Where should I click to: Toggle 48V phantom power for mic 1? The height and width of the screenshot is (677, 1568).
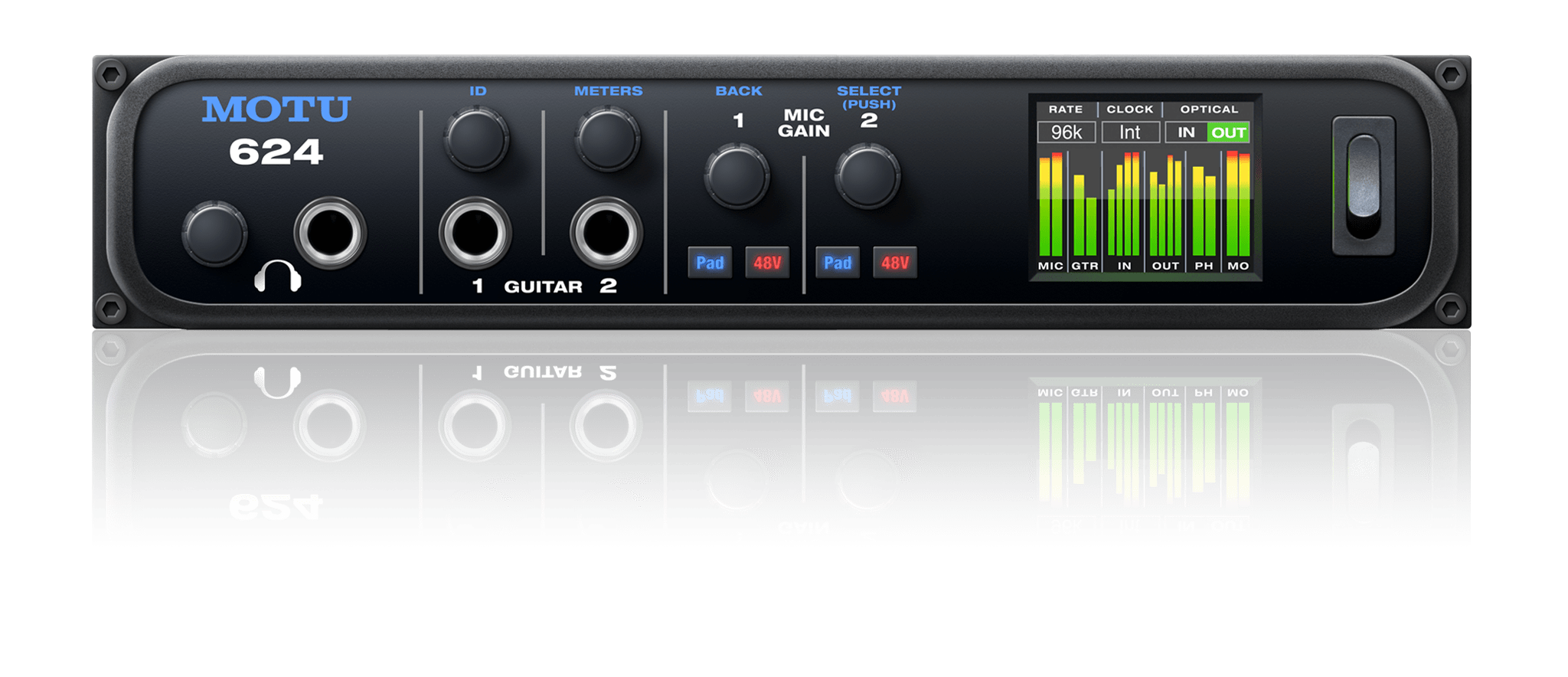click(767, 263)
